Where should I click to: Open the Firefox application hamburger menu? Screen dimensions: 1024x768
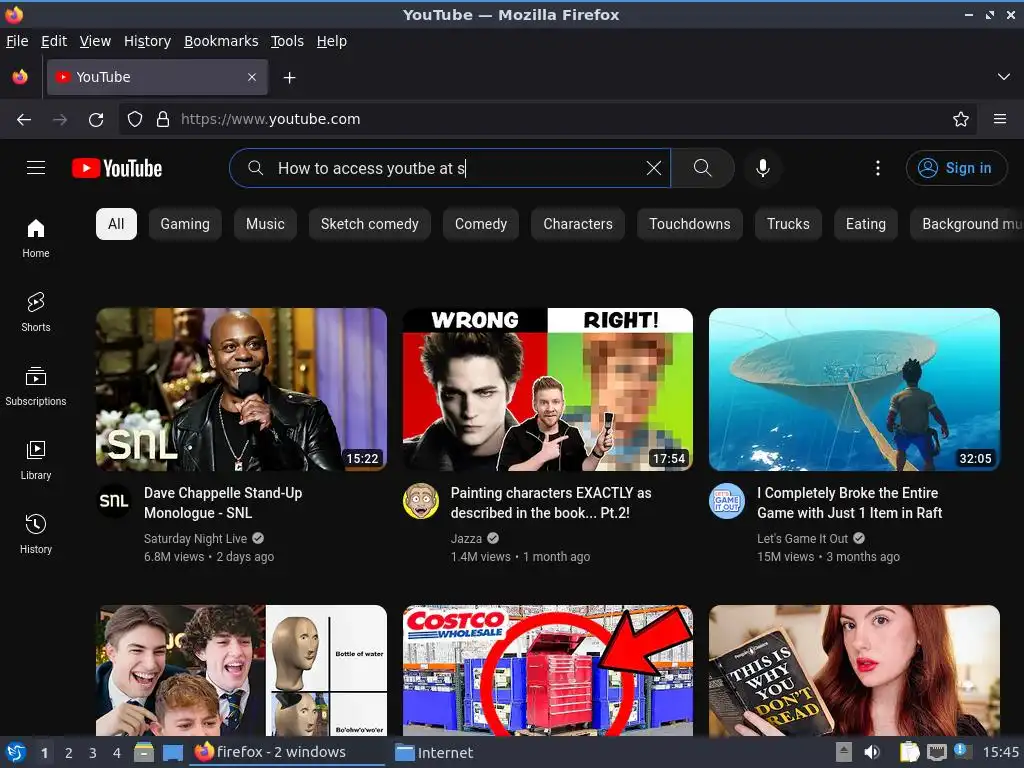(x=1000, y=119)
